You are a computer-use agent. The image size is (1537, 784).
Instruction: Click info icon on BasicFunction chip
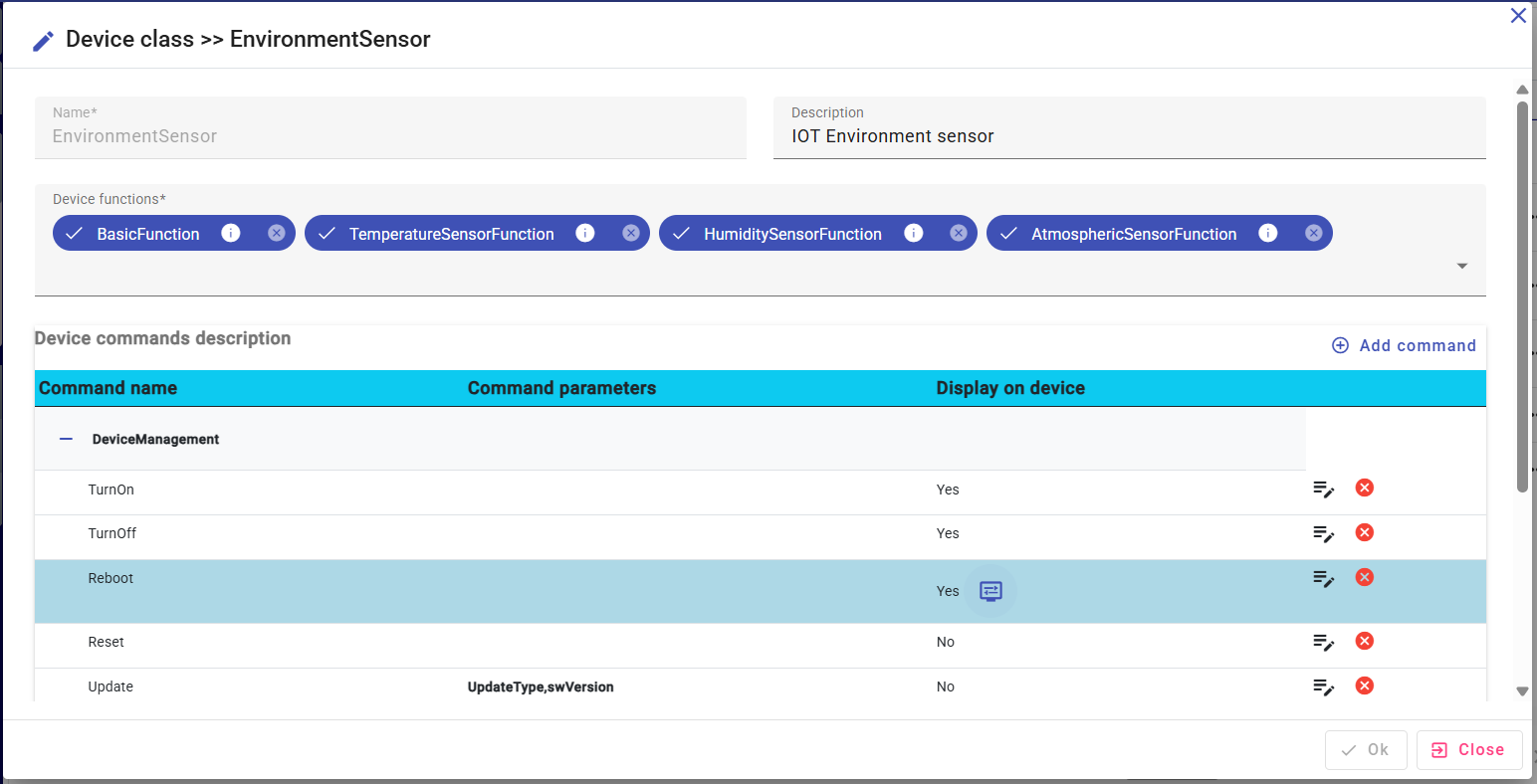coord(231,233)
